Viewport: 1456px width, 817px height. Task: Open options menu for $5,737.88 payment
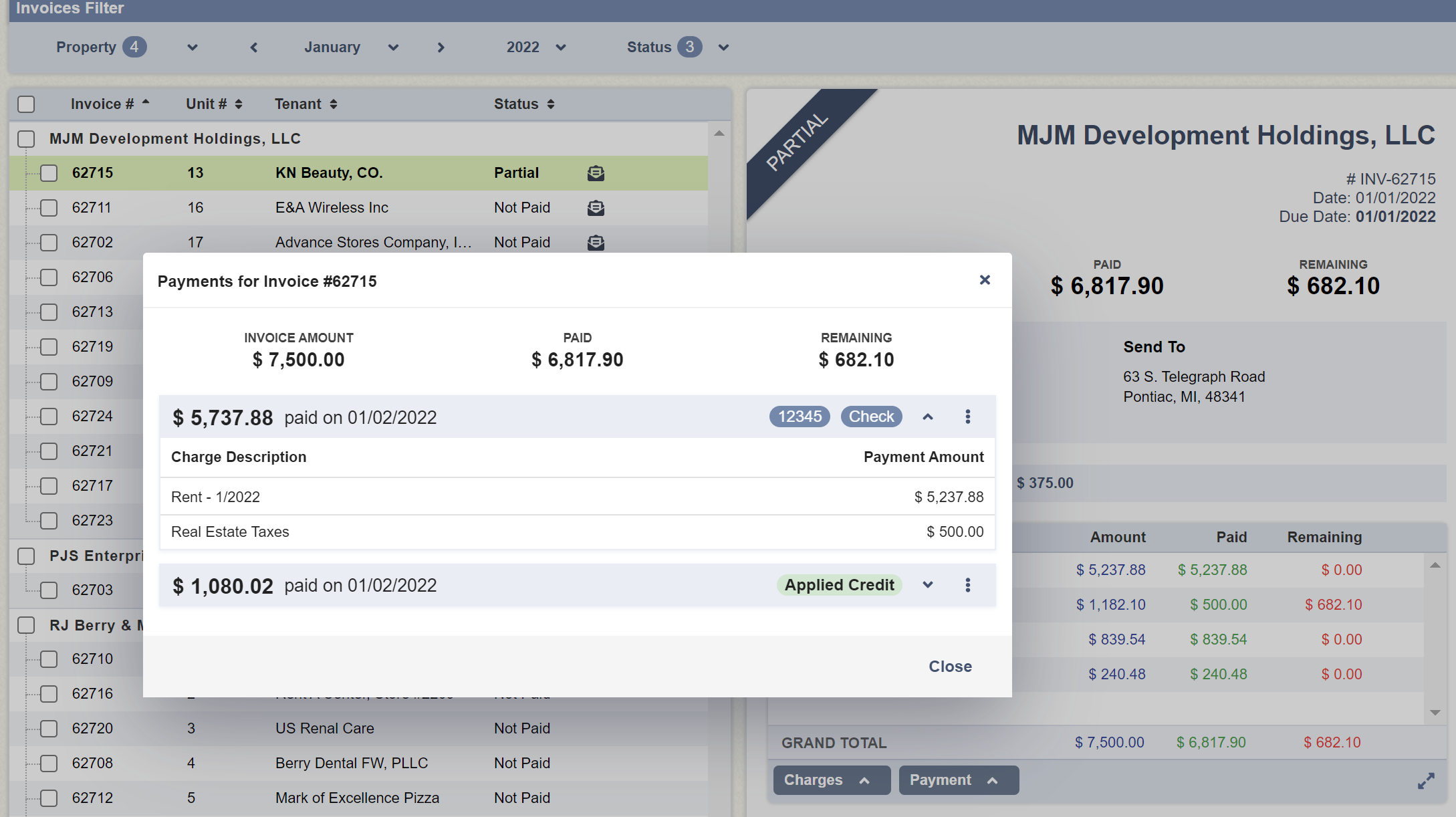[x=967, y=417]
